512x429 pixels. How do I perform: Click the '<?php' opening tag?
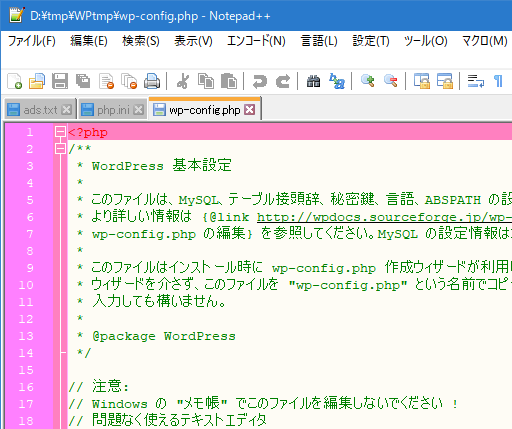click(88, 132)
